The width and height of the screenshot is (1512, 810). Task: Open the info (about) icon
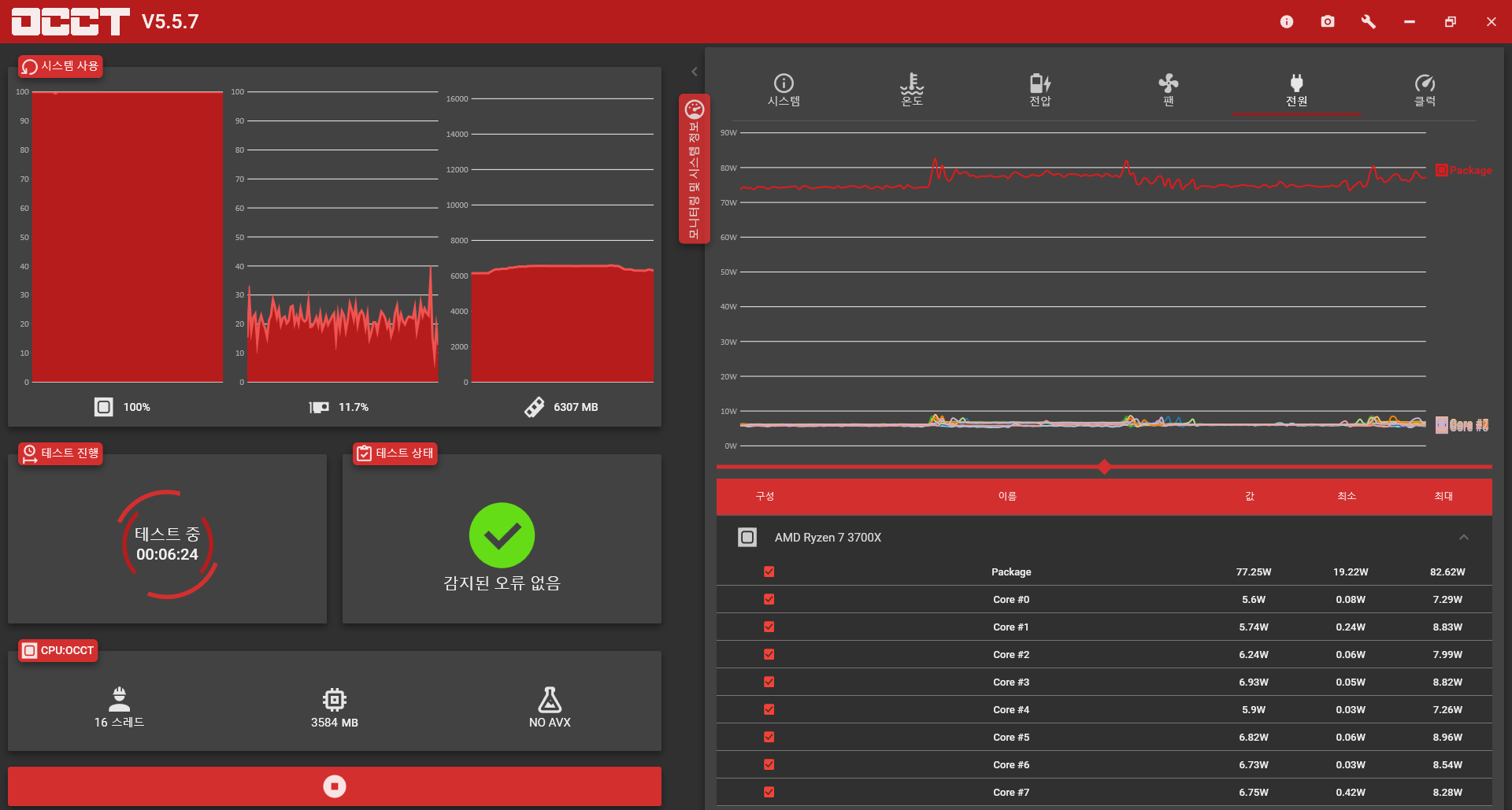coord(1287,21)
